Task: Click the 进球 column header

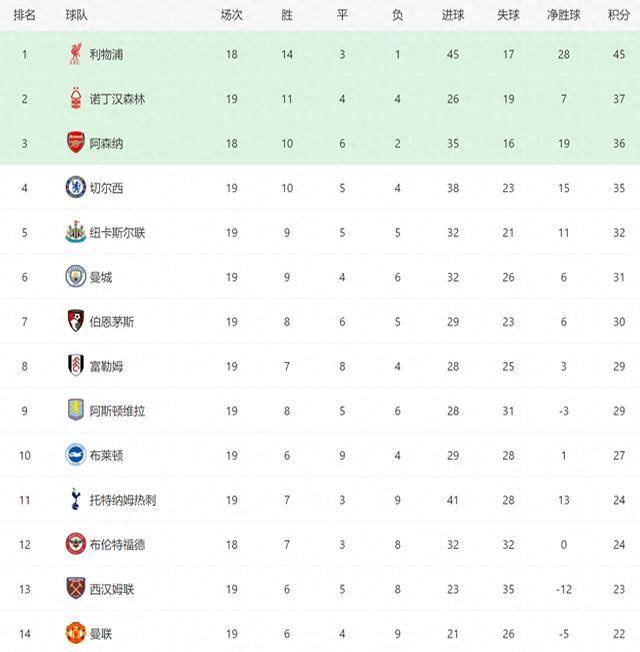Action: click(x=452, y=15)
